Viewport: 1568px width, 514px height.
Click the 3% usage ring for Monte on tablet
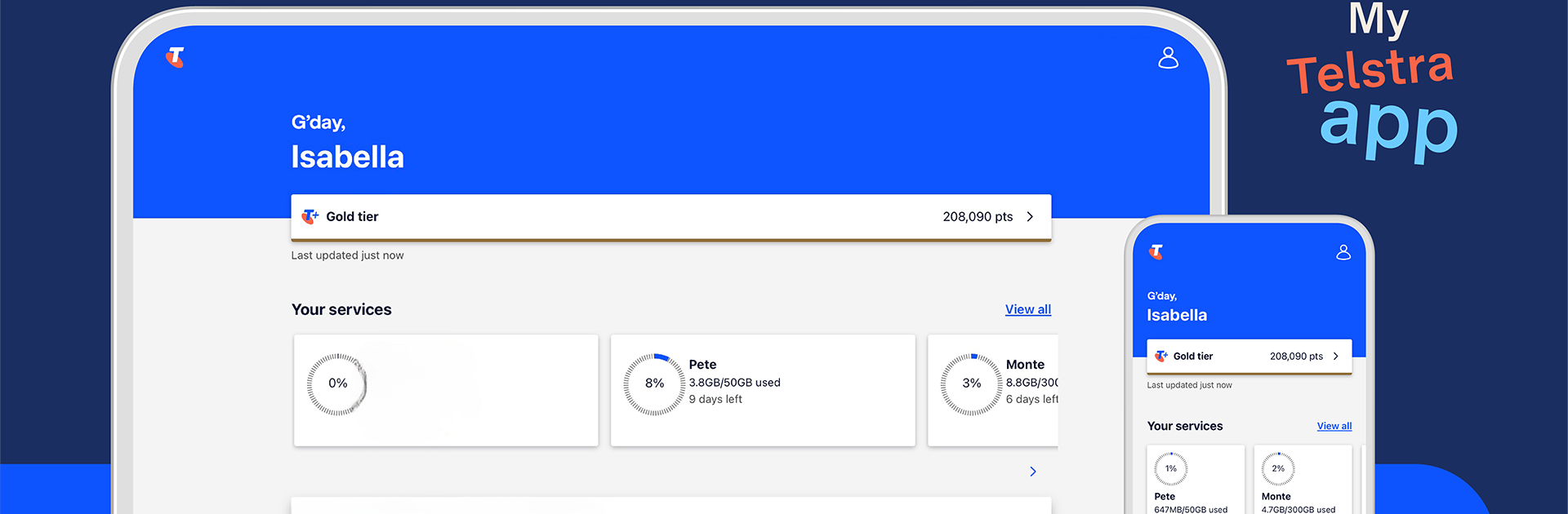(x=971, y=384)
